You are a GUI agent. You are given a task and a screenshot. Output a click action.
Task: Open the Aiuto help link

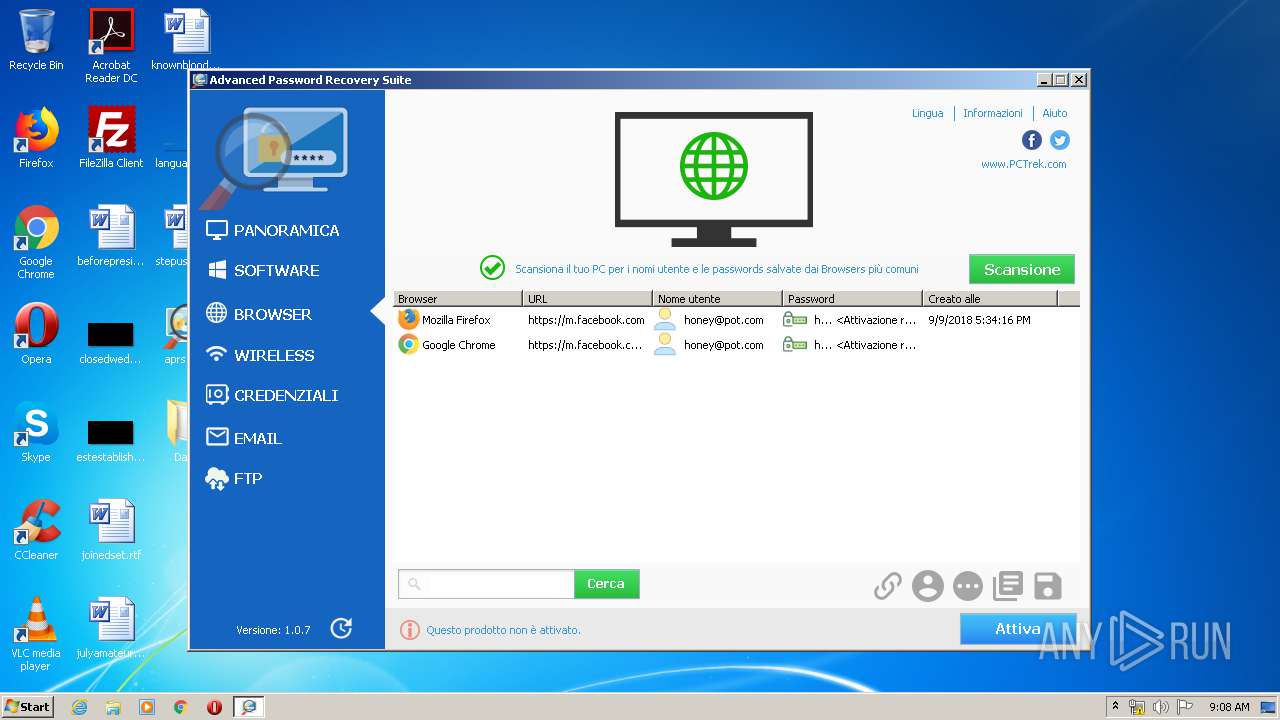pyautogui.click(x=1055, y=113)
